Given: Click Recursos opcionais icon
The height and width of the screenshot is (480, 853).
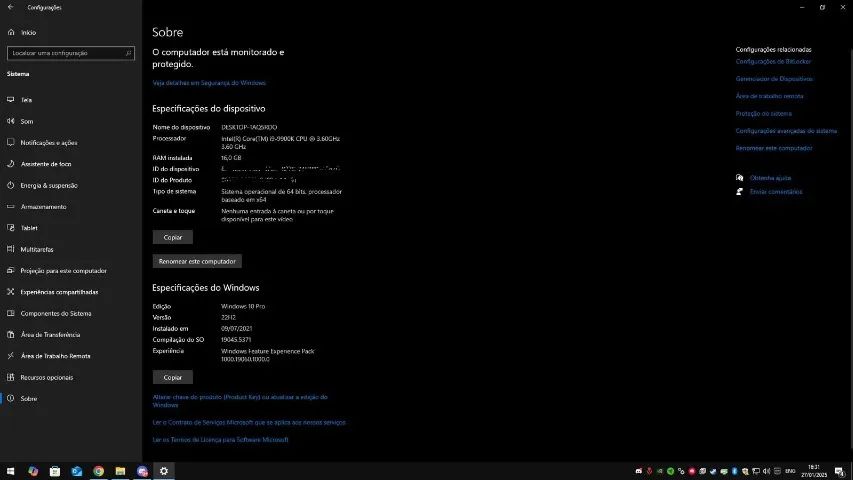Looking at the screenshot, I should [10, 377].
